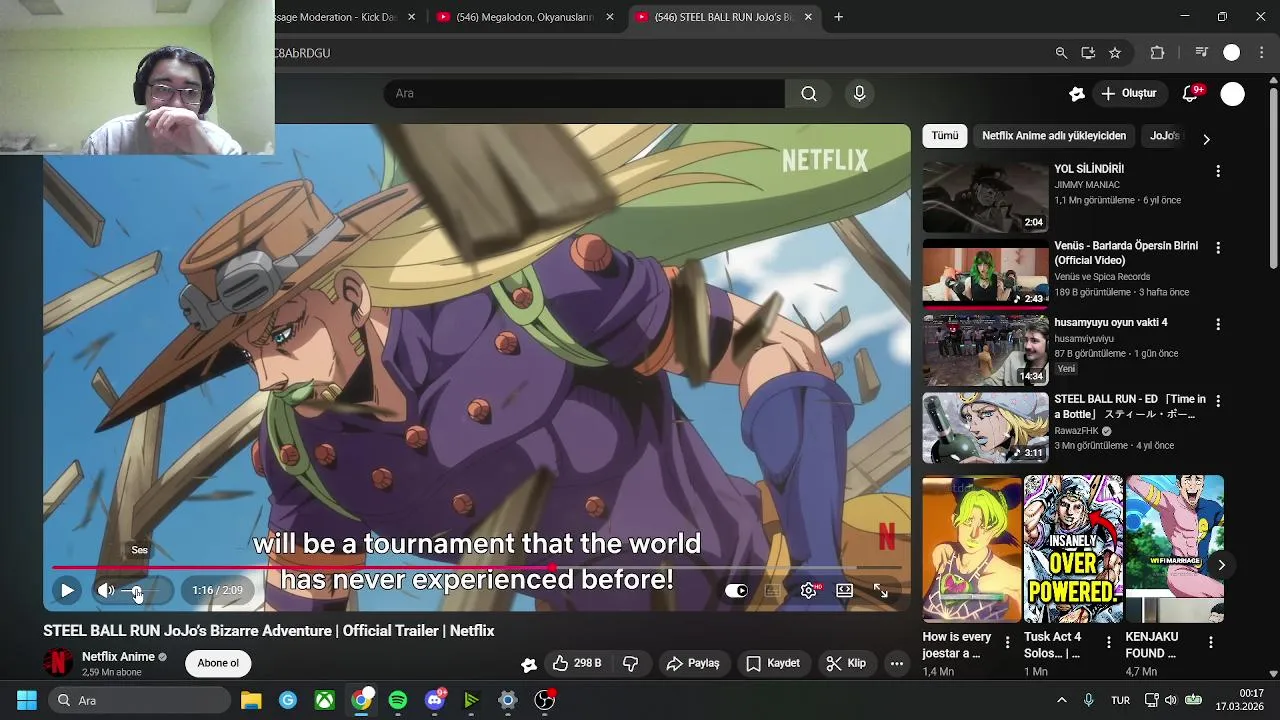The width and height of the screenshot is (1280, 720).
Task: Open options menu for the Venüs video
Action: (x=1218, y=247)
